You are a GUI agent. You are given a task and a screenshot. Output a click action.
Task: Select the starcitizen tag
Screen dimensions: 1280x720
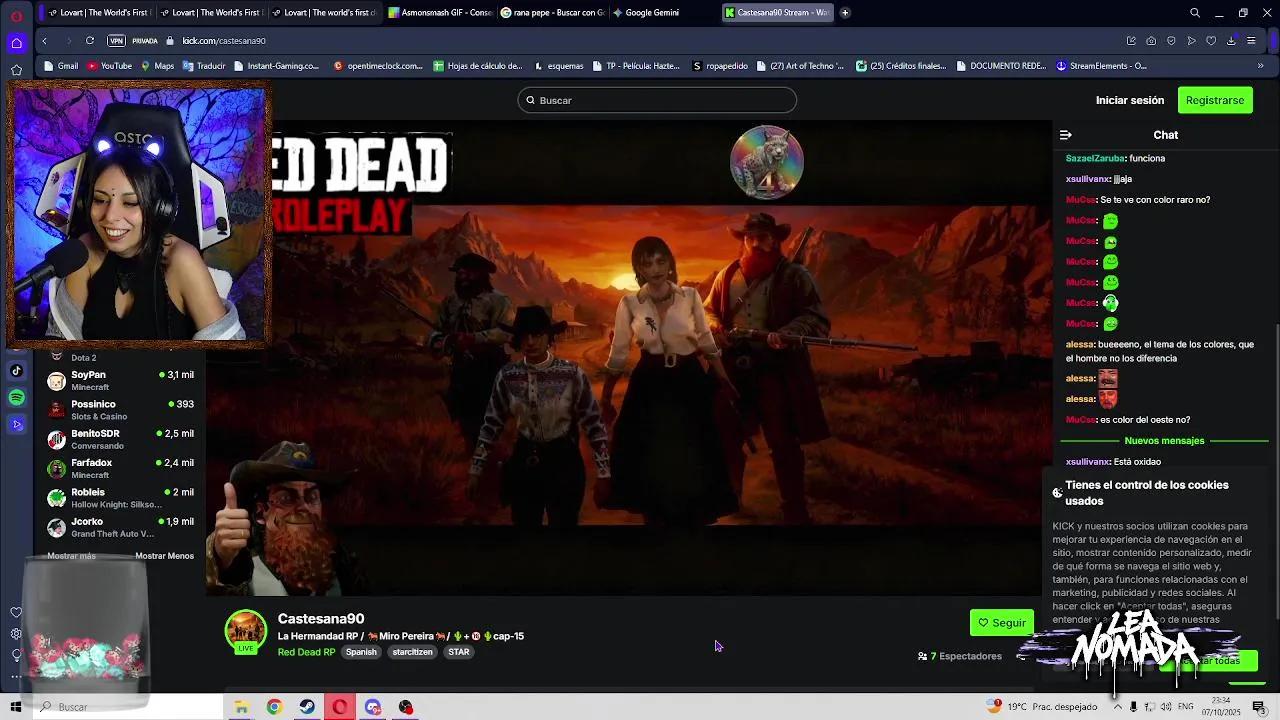tap(412, 652)
